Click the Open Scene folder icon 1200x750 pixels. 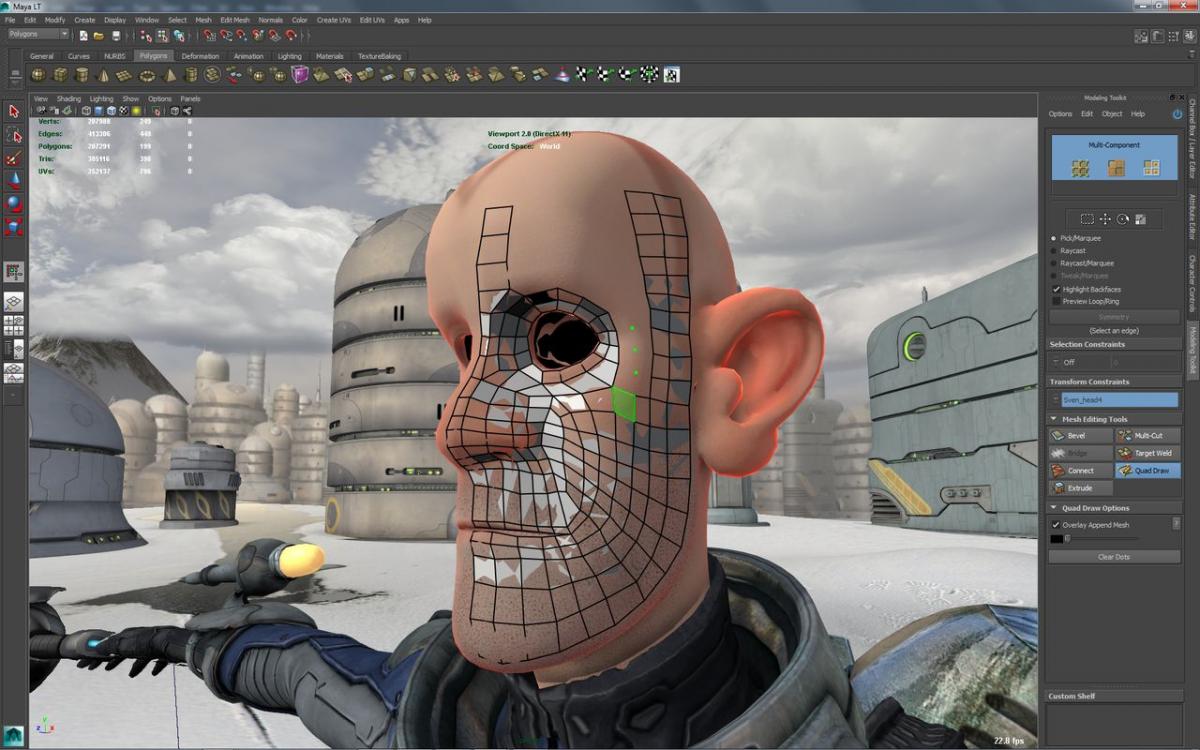[99, 36]
